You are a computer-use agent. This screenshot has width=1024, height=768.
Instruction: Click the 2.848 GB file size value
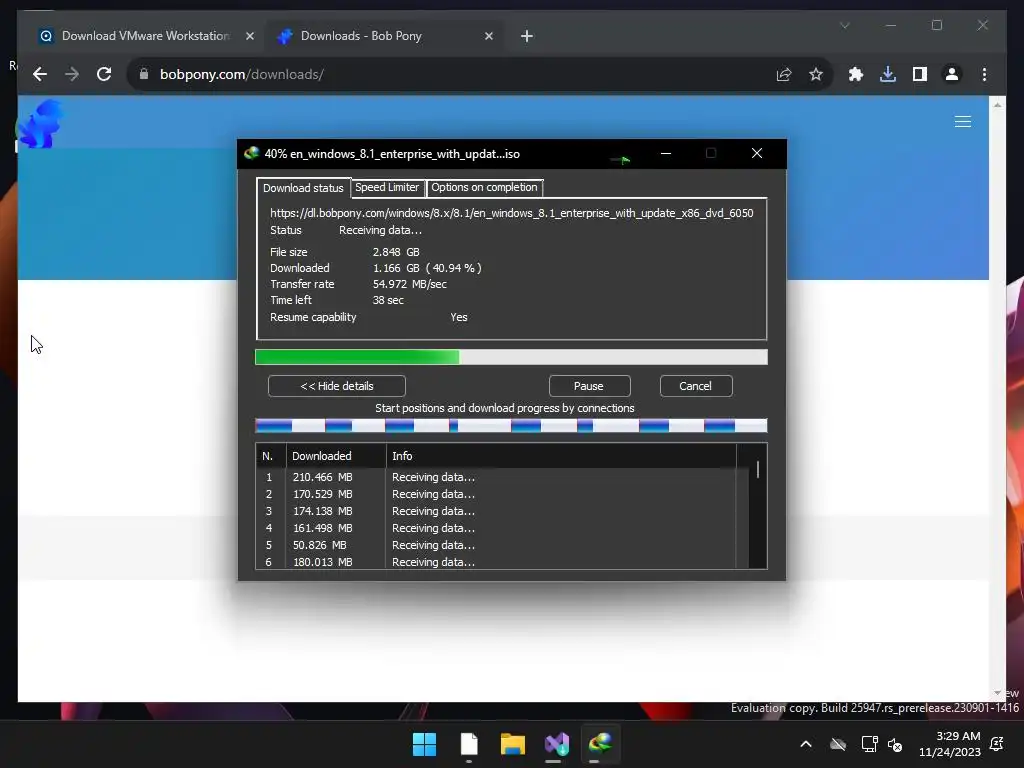pyautogui.click(x=396, y=252)
